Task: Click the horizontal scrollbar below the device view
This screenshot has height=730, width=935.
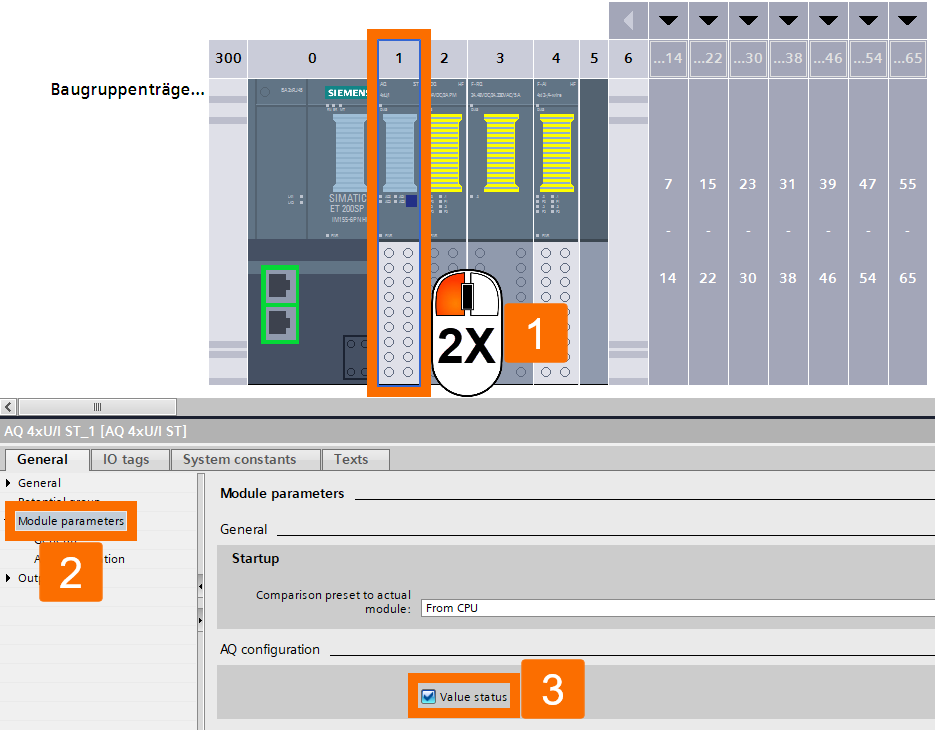Action: 95,407
